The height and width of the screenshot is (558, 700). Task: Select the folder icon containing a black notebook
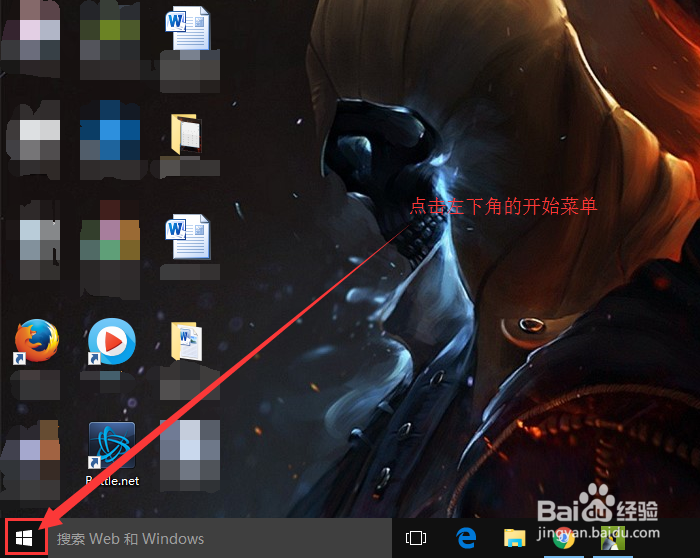click(x=187, y=133)
